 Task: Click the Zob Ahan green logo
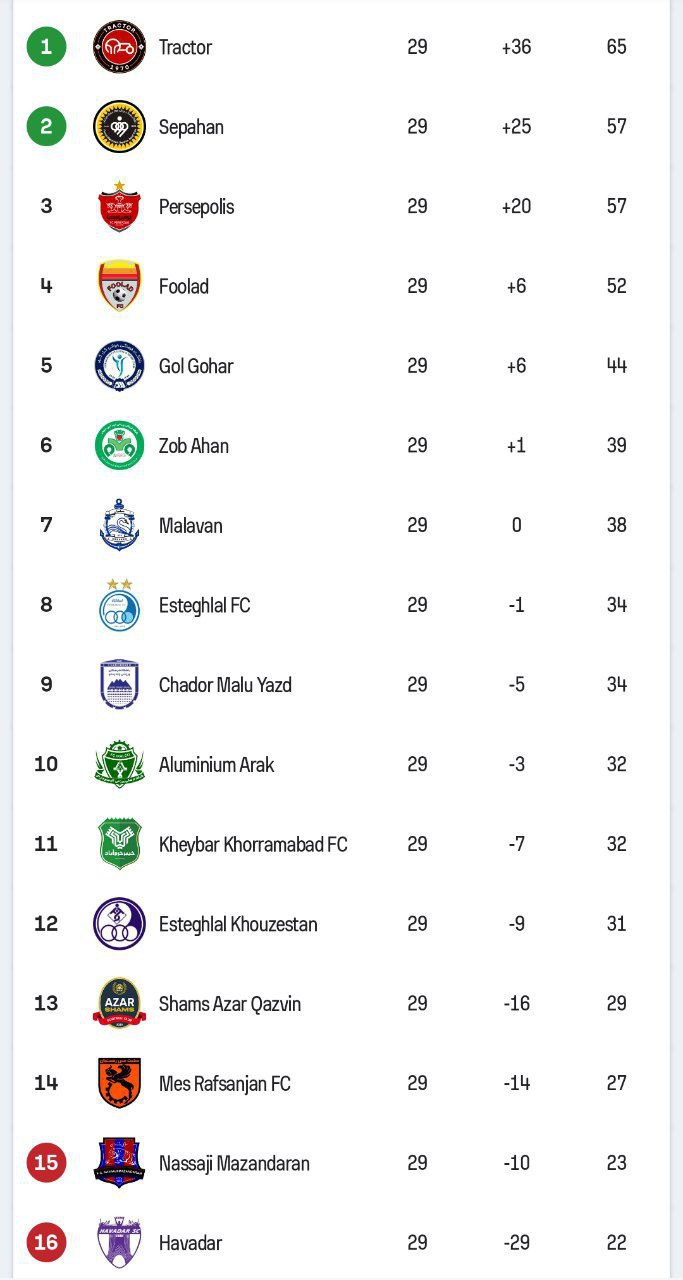(x=119, y=445)
